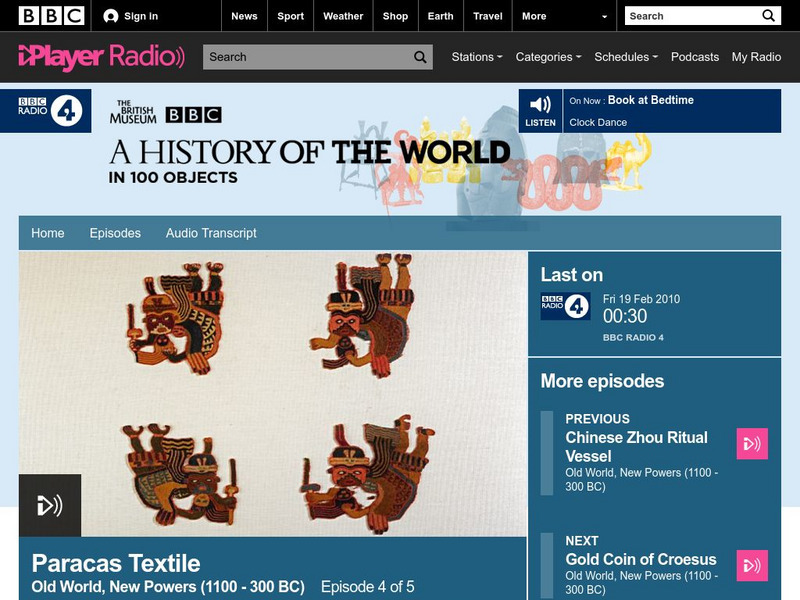Play the Chinese Zhou Ritual Vessel episode icon

pyautogui.click(x=752, y=443)
